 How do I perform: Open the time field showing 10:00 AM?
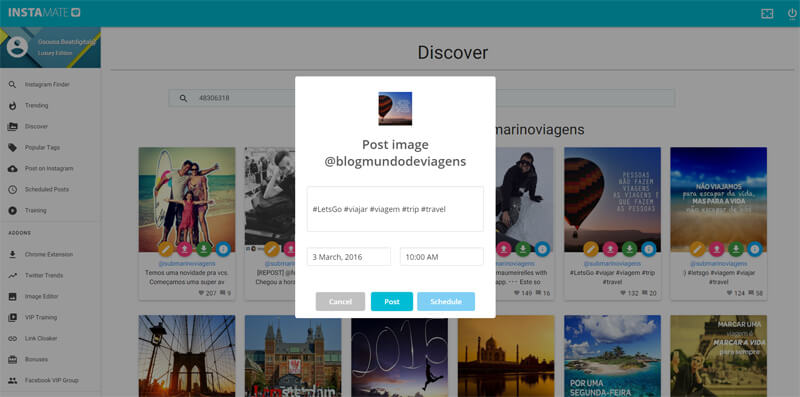(x=441, y=257)
